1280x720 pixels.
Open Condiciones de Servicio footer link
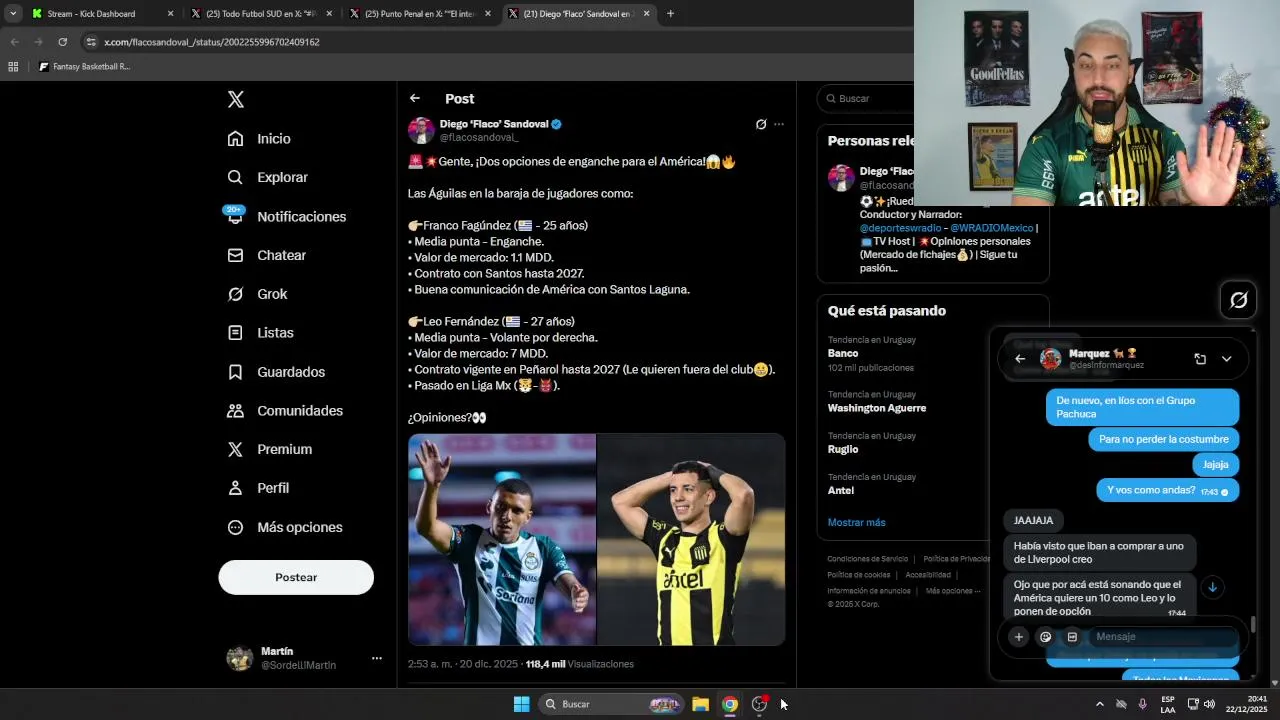point(867,559)
